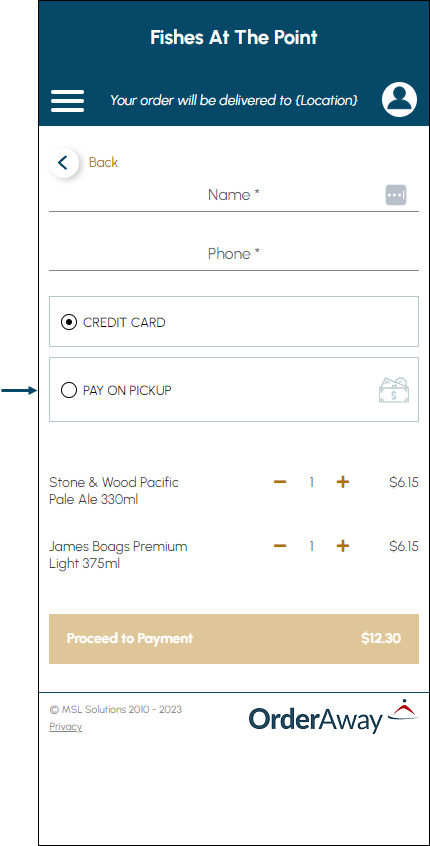Click the Fishes At The Point title
430x846 pixels.
tap(234, 38)
